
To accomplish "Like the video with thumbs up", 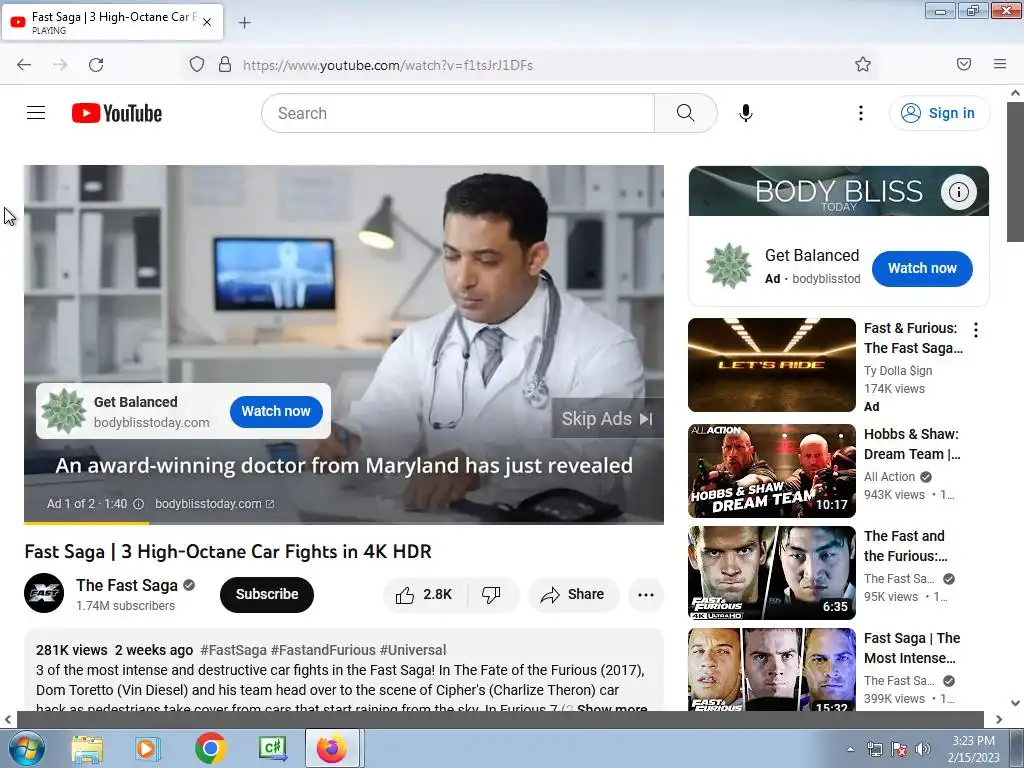I will click(x=424, y=594).
